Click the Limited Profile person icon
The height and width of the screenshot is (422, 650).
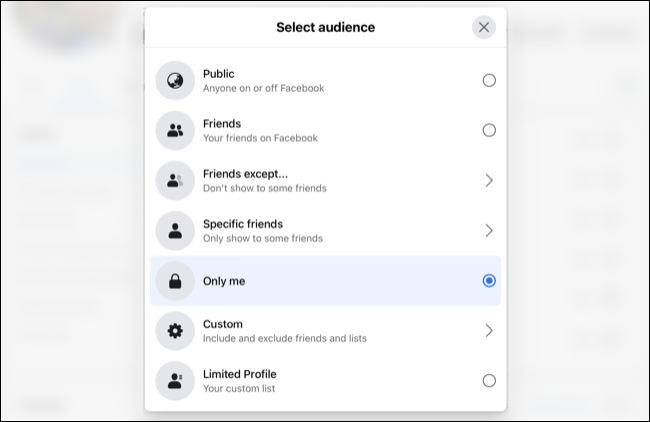[175, 380]
